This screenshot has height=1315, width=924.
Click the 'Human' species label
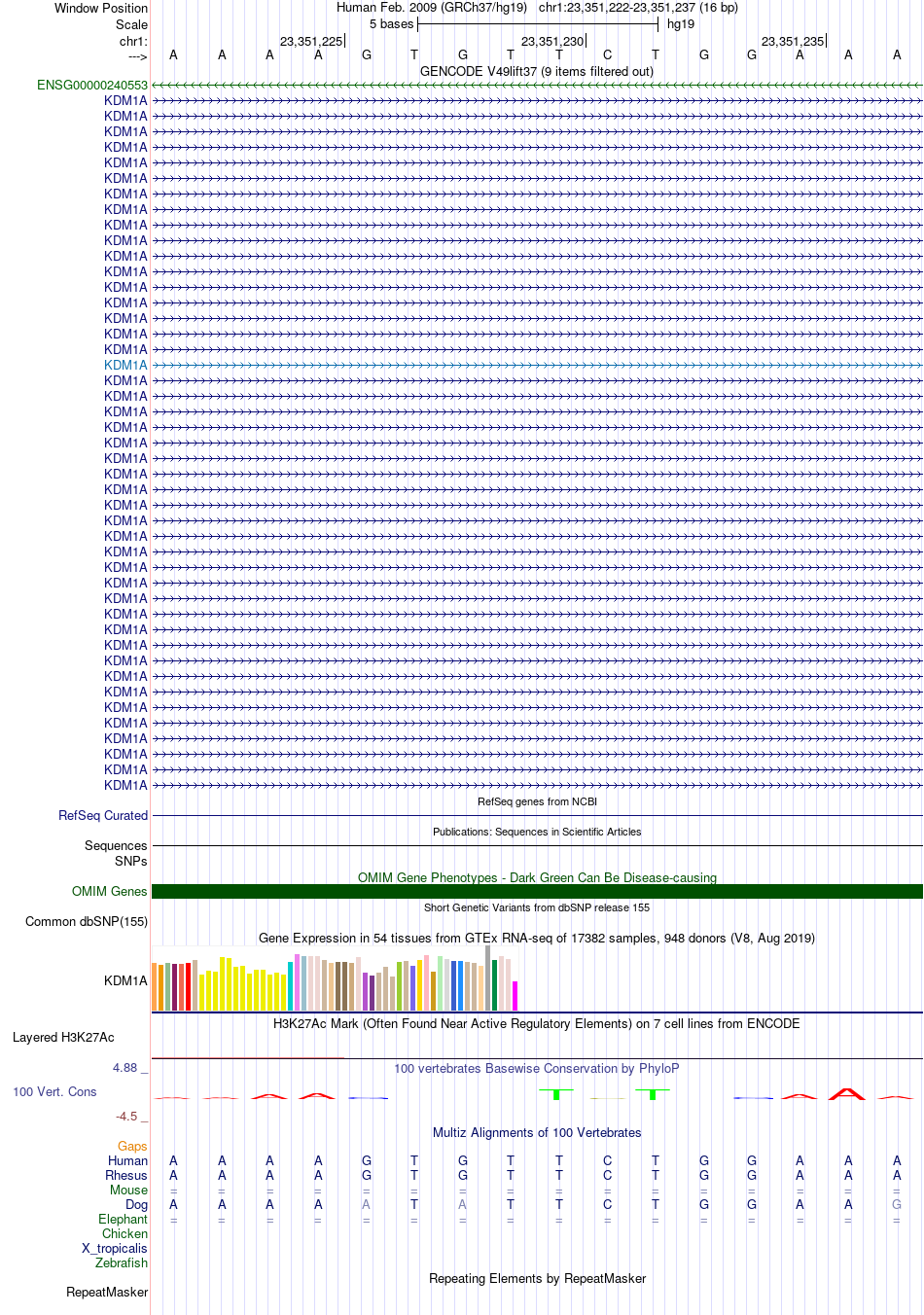[127, 1161]
